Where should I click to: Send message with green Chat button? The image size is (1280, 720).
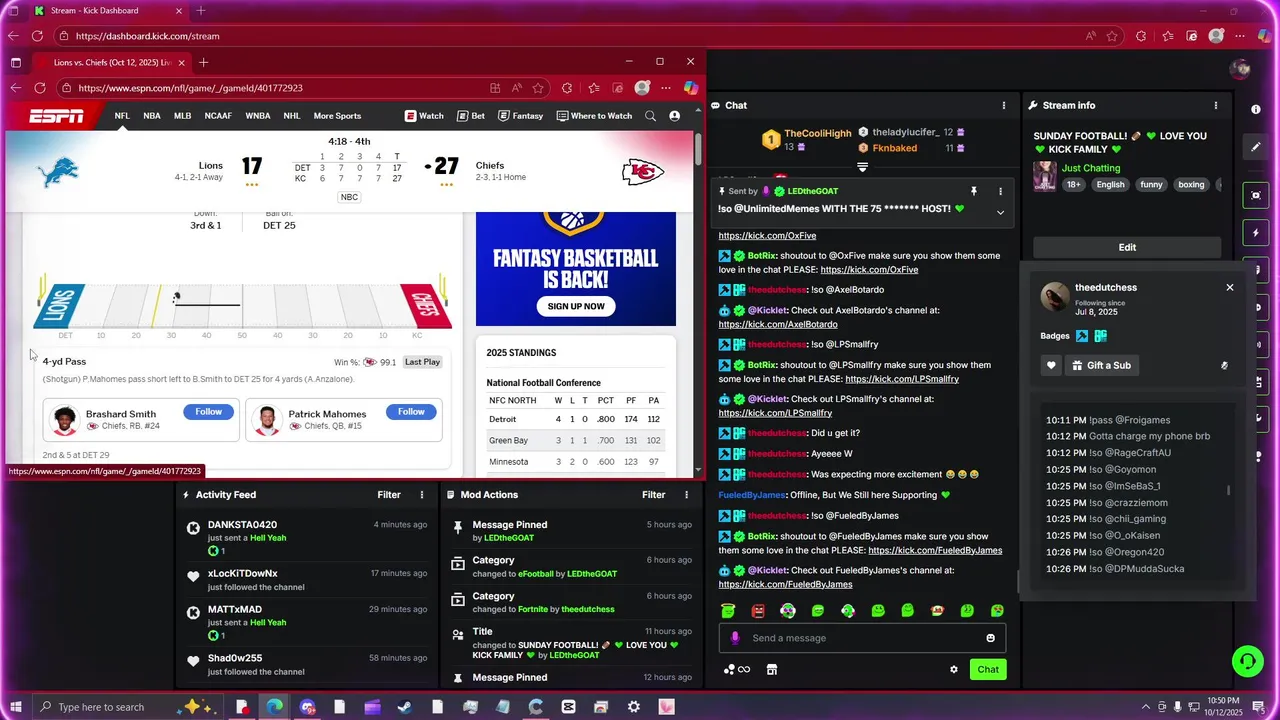click(x=988, y=670)
